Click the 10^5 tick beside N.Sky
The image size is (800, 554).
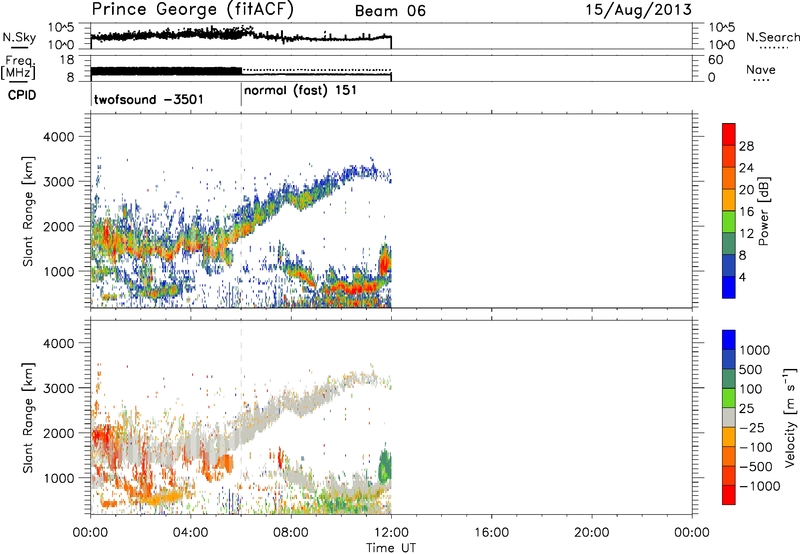tap(61, 28)
